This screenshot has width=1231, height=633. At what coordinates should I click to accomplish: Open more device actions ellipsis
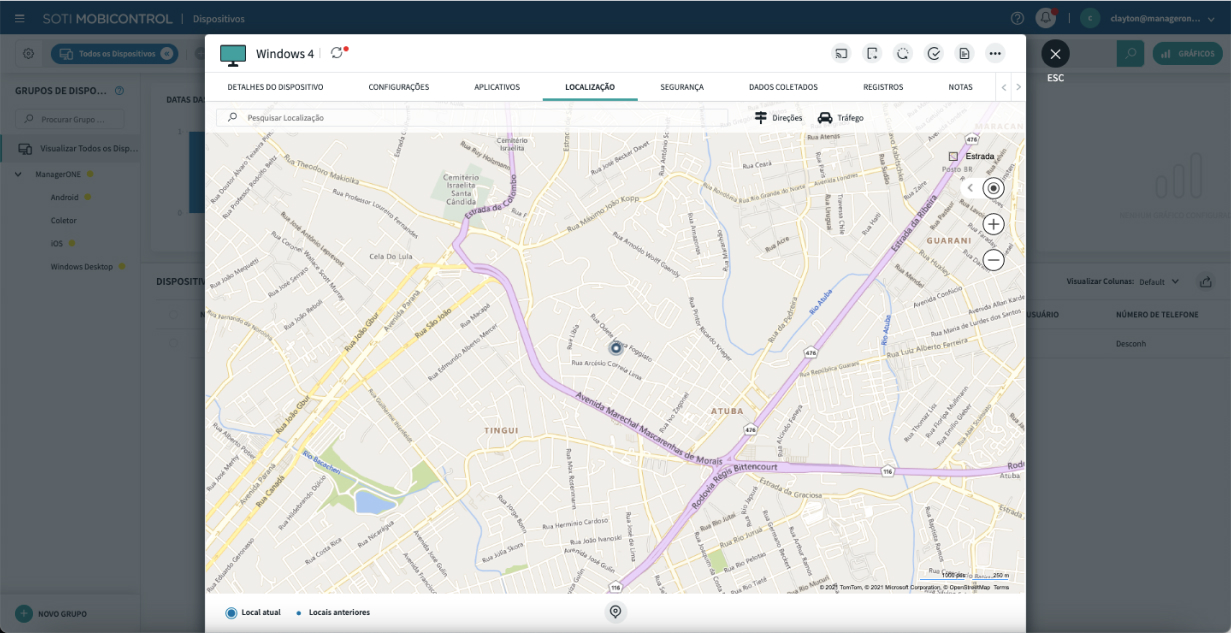tap(995, 54)
